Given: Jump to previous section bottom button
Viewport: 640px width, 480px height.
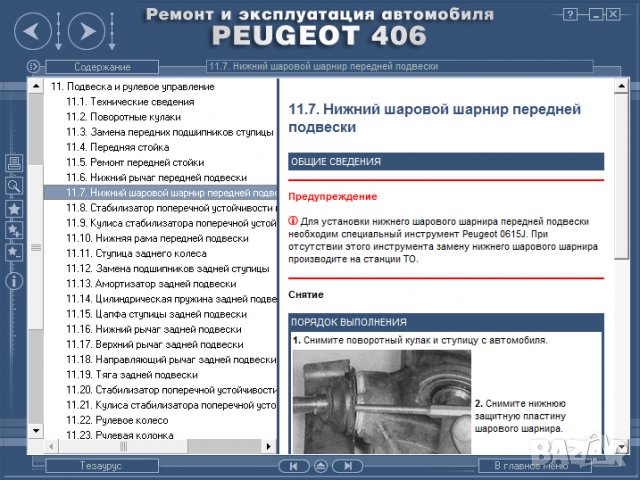Looking at the screenshot, I should point(293,466).
